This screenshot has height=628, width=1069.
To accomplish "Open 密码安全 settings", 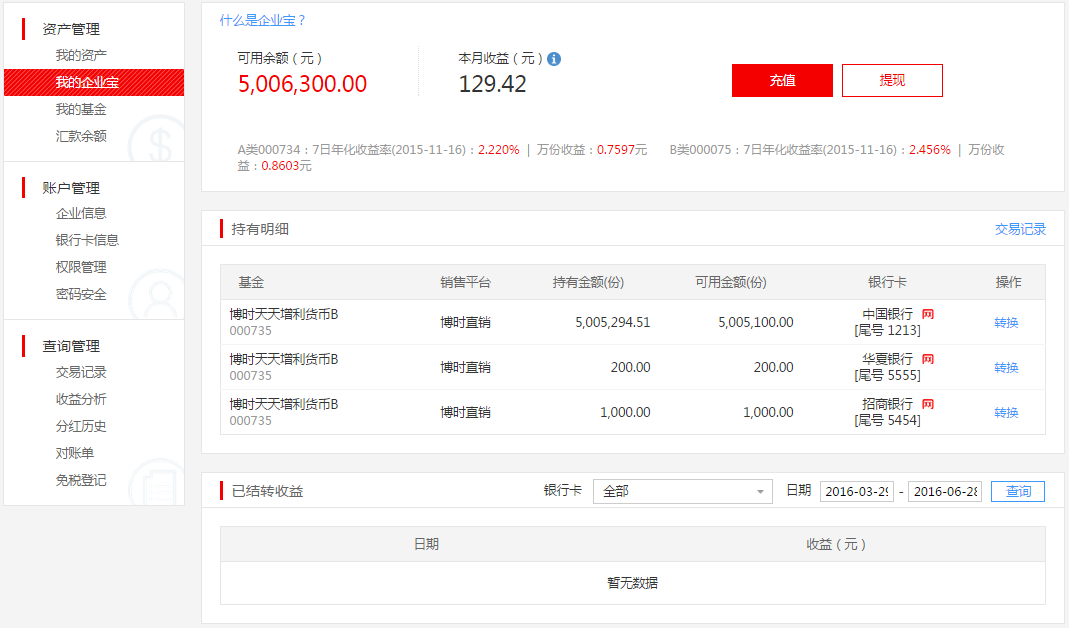I will coord(81,295).
